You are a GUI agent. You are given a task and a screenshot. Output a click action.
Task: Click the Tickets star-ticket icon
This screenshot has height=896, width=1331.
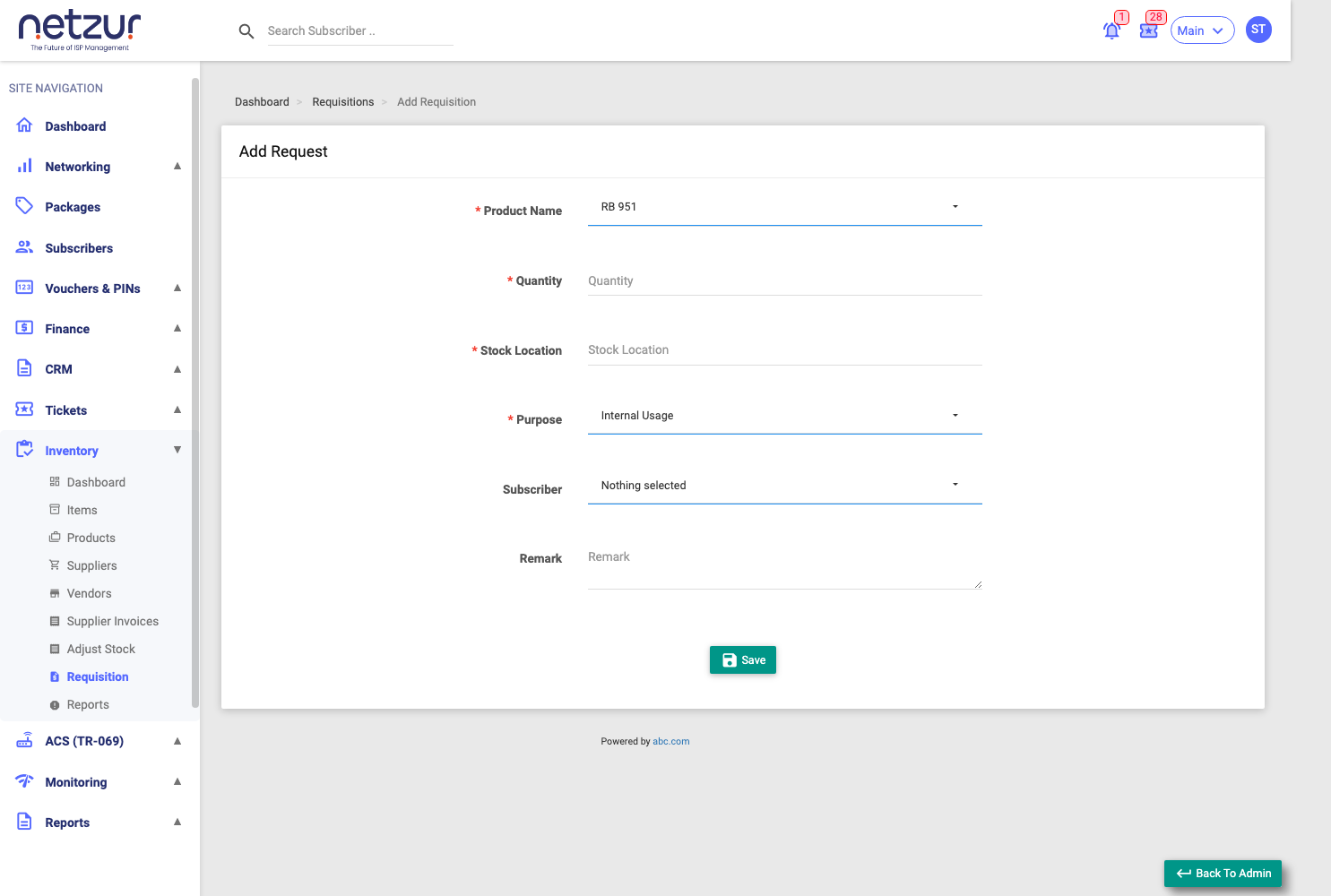[25, 409]
